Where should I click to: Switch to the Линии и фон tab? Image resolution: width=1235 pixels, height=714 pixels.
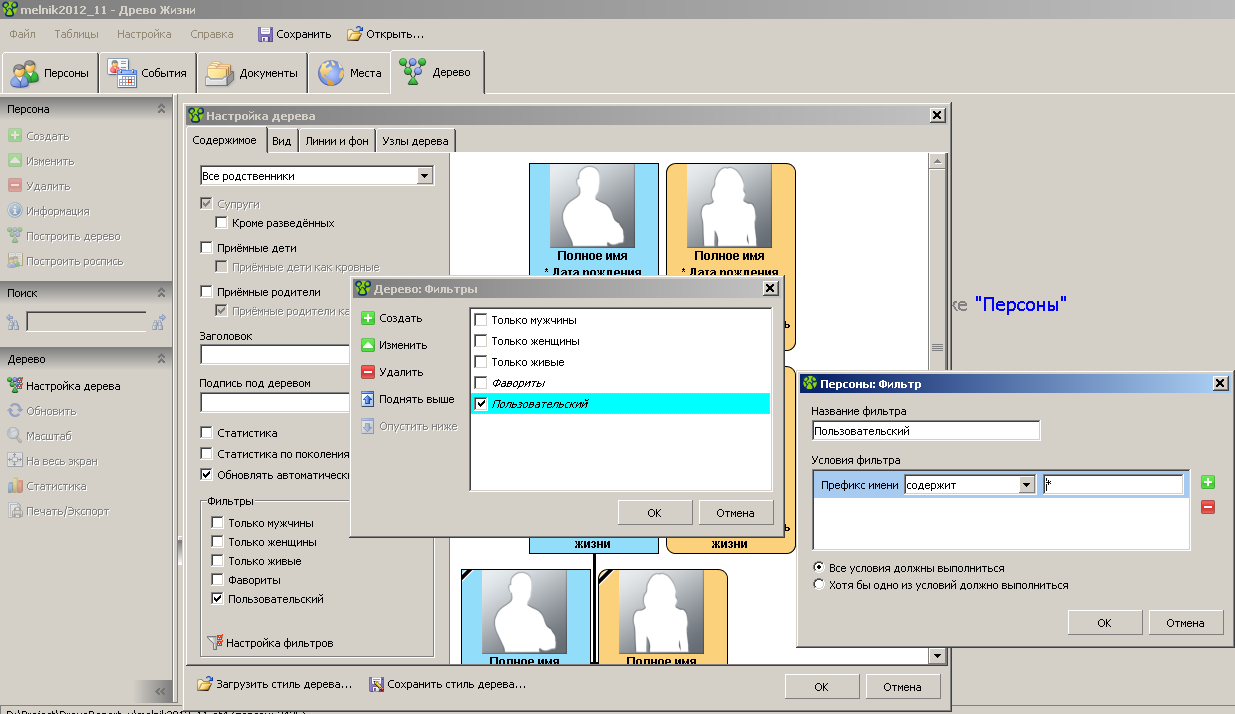[337, 141]
